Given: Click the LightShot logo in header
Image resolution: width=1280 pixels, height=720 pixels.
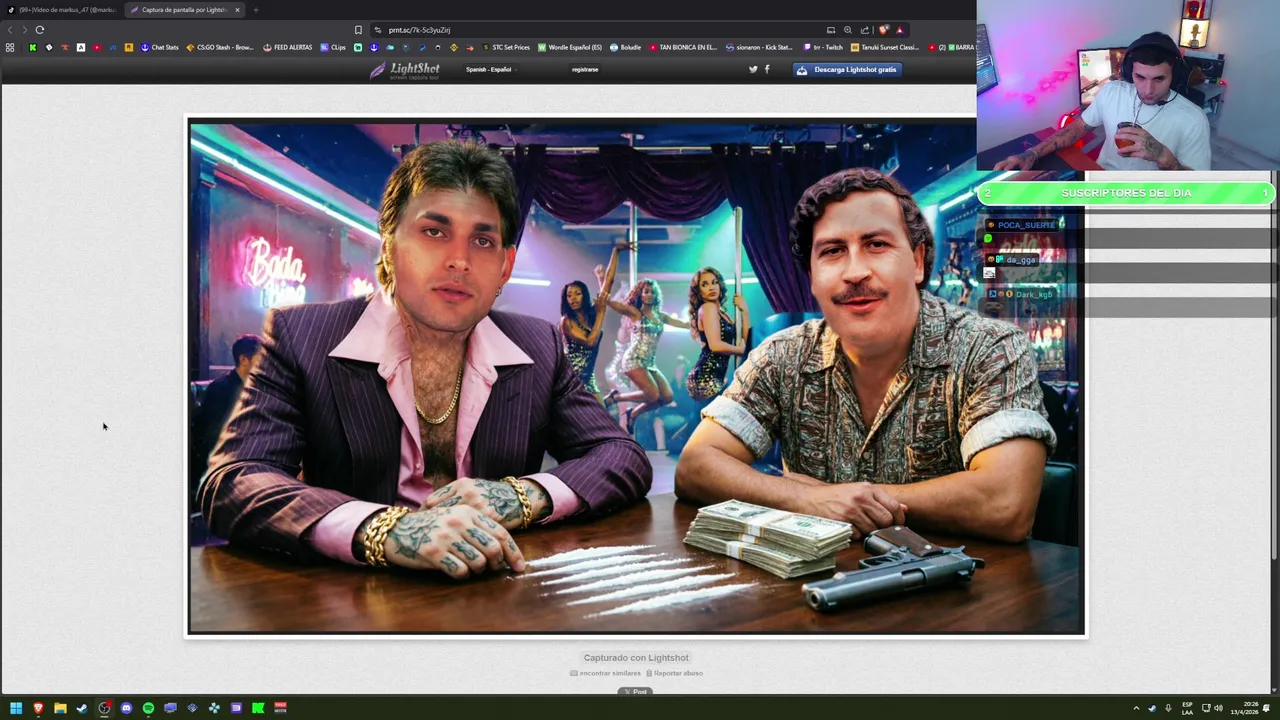Looking at the screenshot, I should (x=404, y=70).
